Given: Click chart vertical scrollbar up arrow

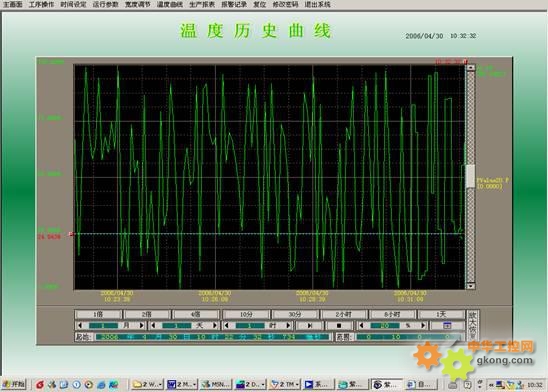Looking at the screenshot, I should (x=471, y=67).
